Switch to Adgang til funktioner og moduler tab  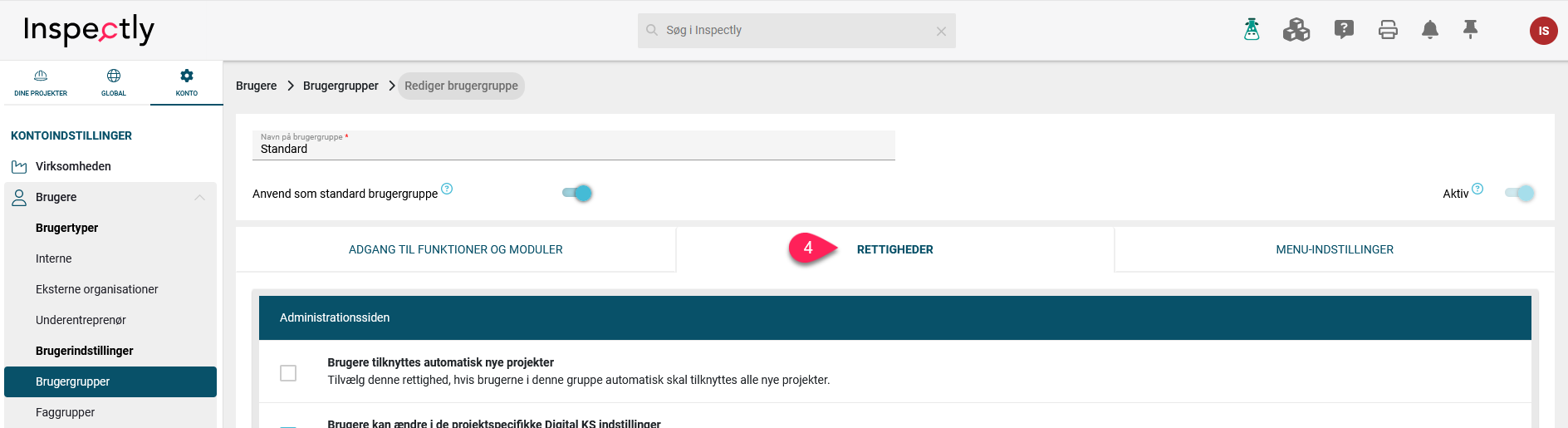(x=456, y=249)
